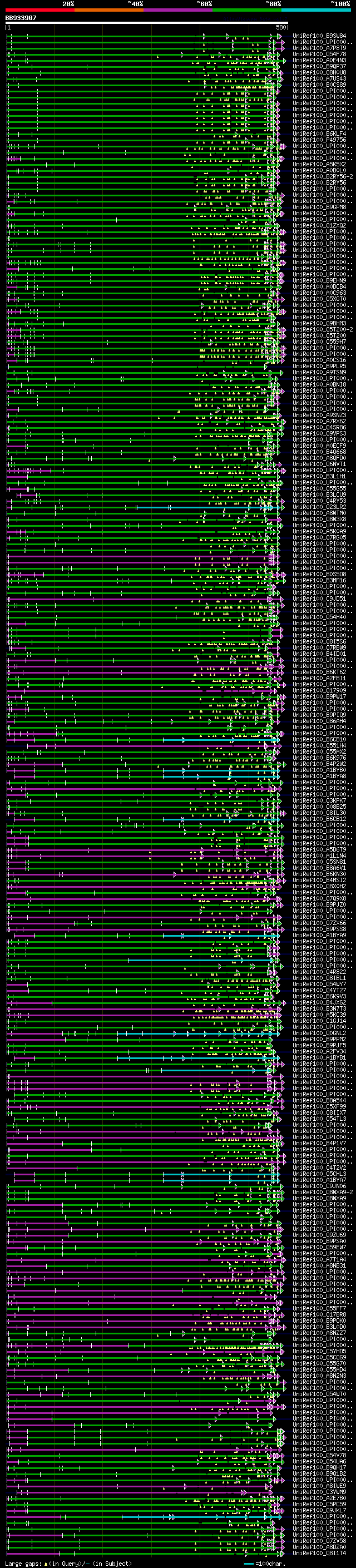Select the UniRef100_B4P2W2 label
The image size is (356, 1568).
click(x=319, y=764)
